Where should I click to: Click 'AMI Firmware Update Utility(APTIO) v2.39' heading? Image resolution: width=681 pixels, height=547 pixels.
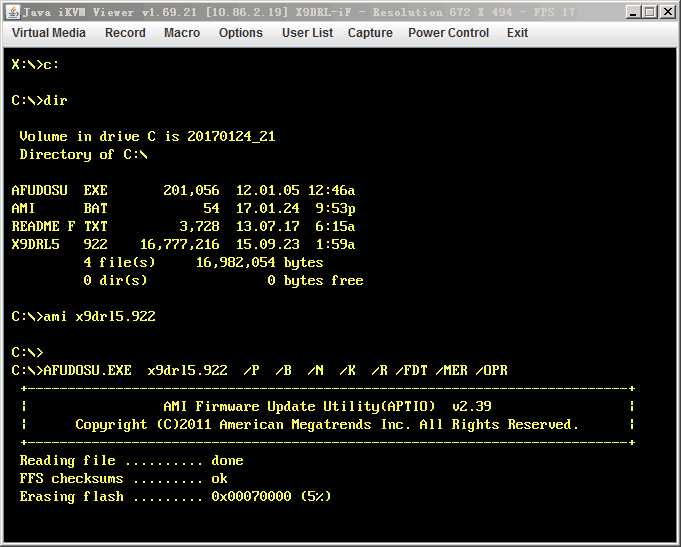(x=327, y=407)
